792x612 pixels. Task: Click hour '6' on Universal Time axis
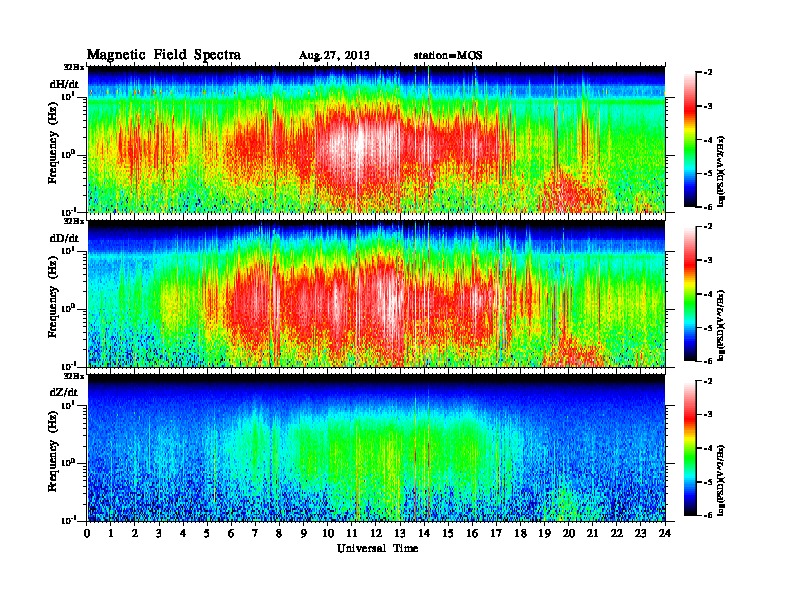coord(231,533)
